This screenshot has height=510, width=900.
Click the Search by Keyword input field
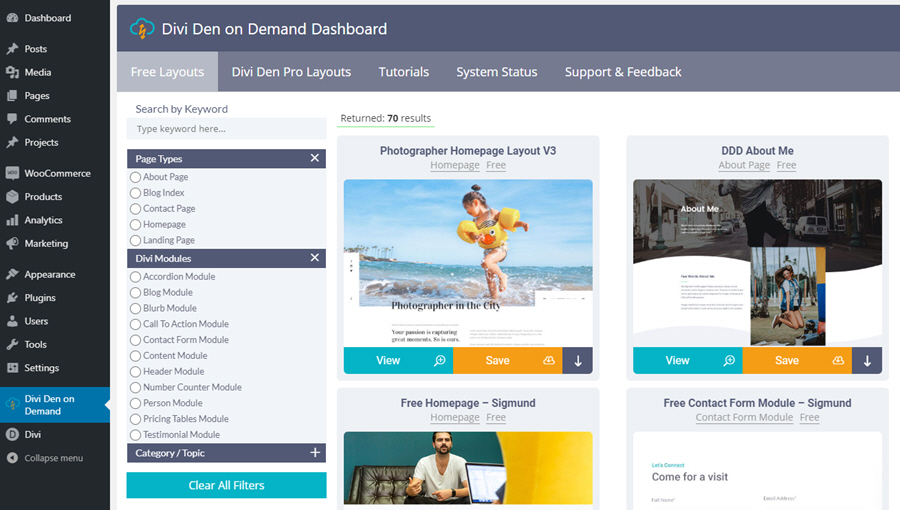click(226, 129)
